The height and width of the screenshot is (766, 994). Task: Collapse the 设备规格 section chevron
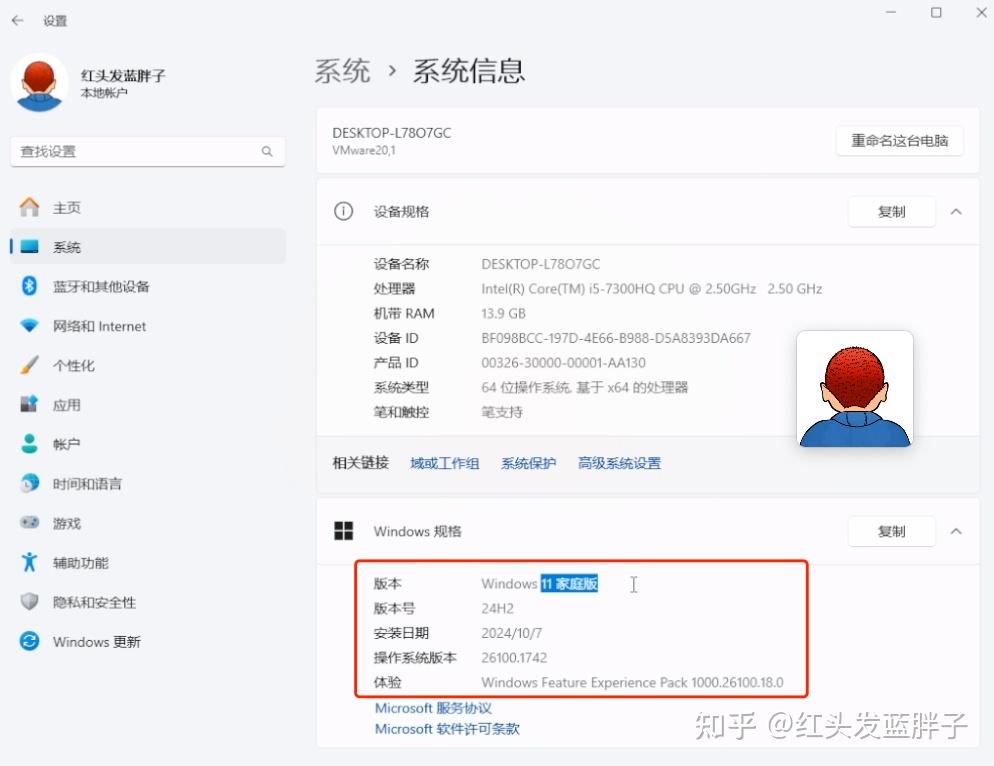pos(956,212)
